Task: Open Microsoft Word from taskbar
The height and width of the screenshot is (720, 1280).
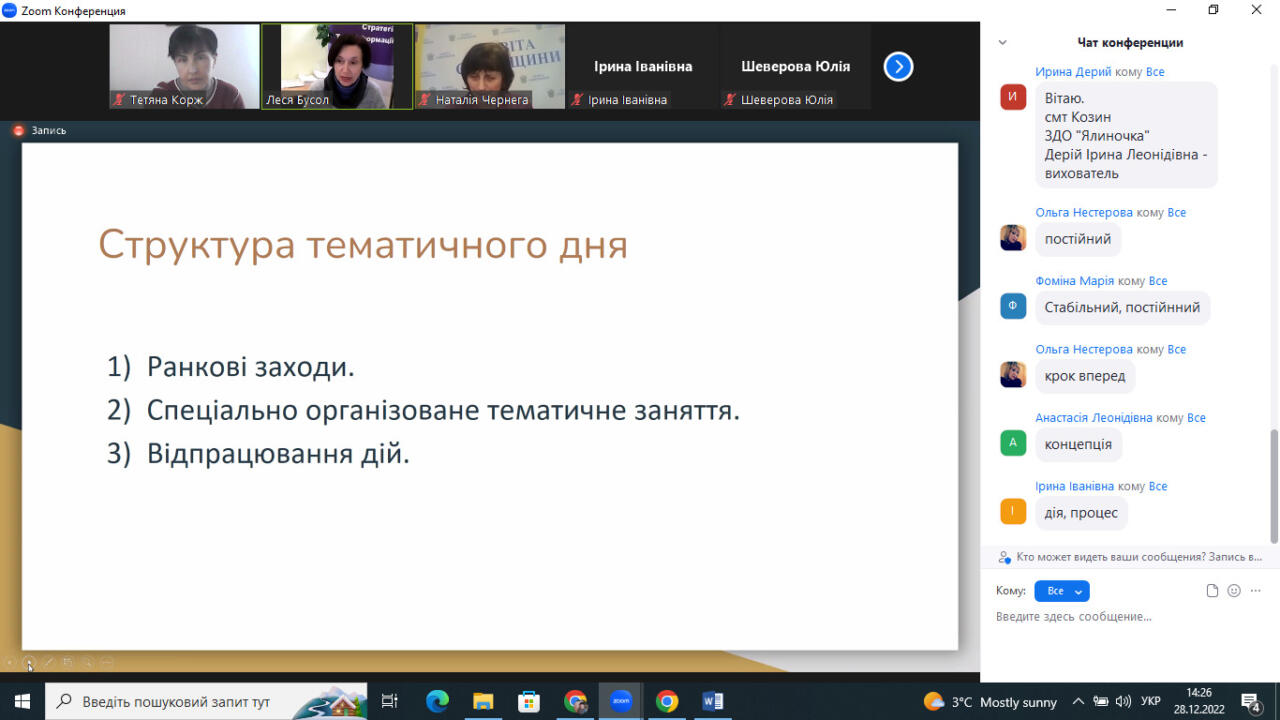Action: 713,701
